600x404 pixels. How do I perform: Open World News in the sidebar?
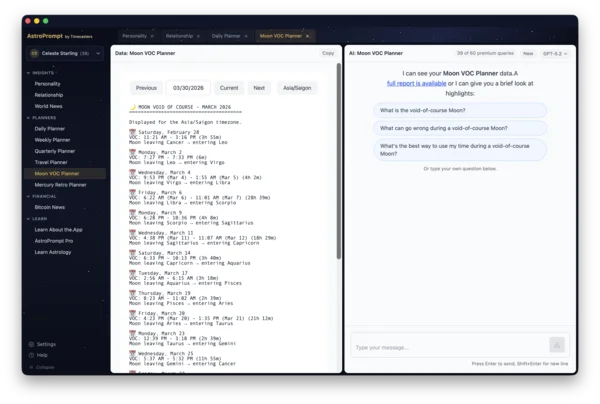(x=48, y=106)
